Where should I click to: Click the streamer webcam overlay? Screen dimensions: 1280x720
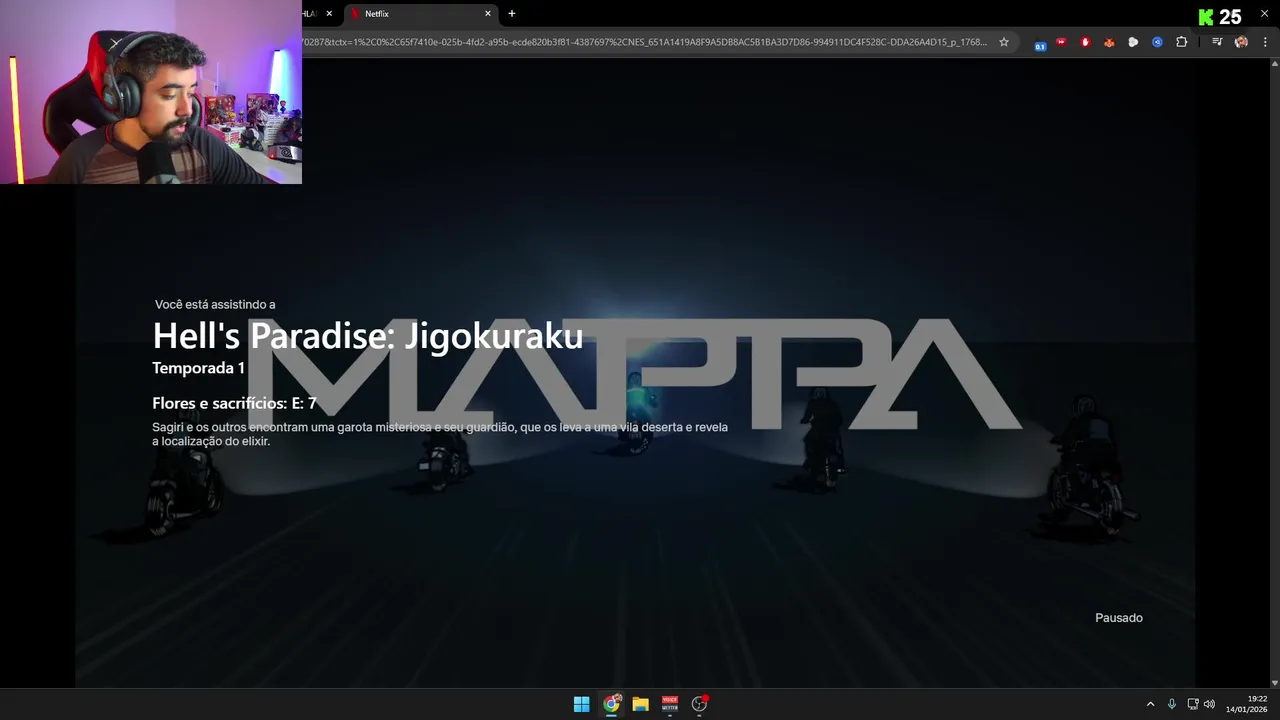[x=151, y=92]
